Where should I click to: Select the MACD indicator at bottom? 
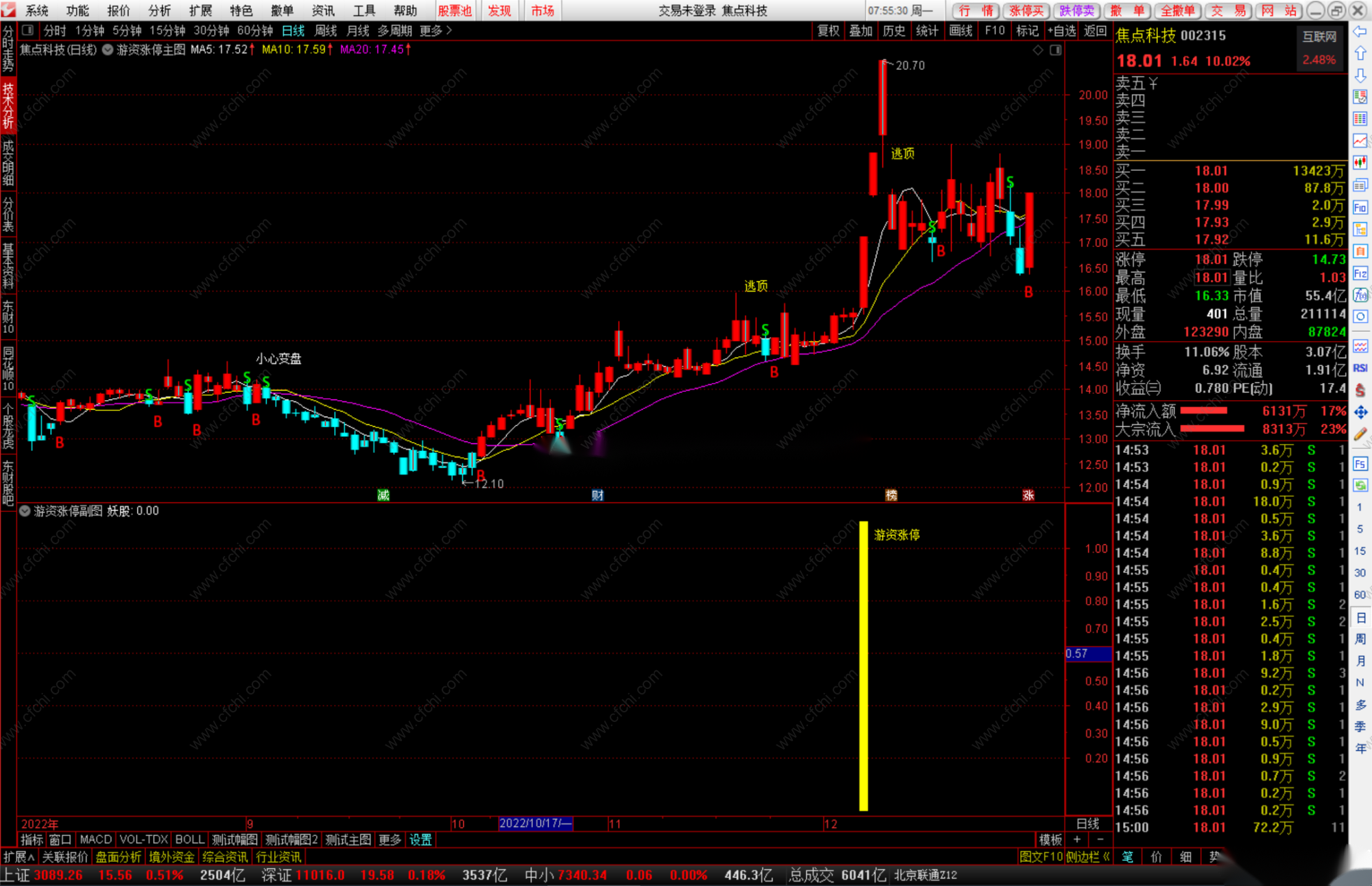pyautogui.click(x=95, y=839)
